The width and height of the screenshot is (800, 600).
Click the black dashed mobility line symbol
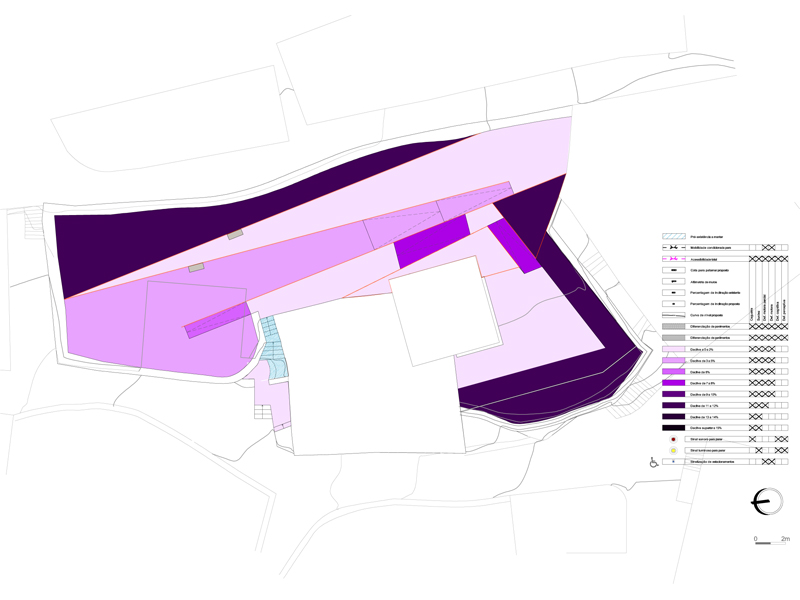[x=674, y=247]
